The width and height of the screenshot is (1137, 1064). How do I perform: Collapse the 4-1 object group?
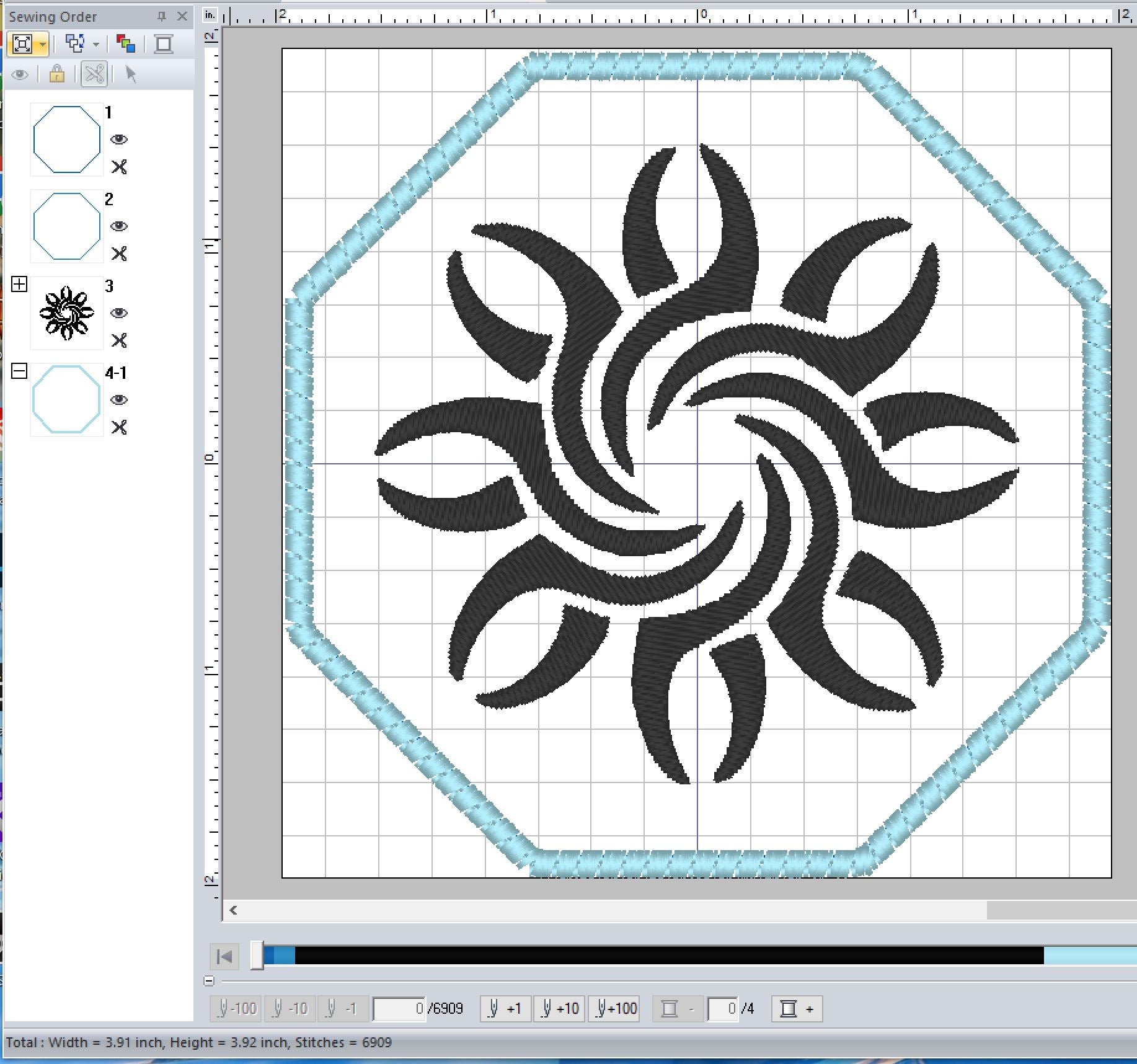tap(19, 371)
